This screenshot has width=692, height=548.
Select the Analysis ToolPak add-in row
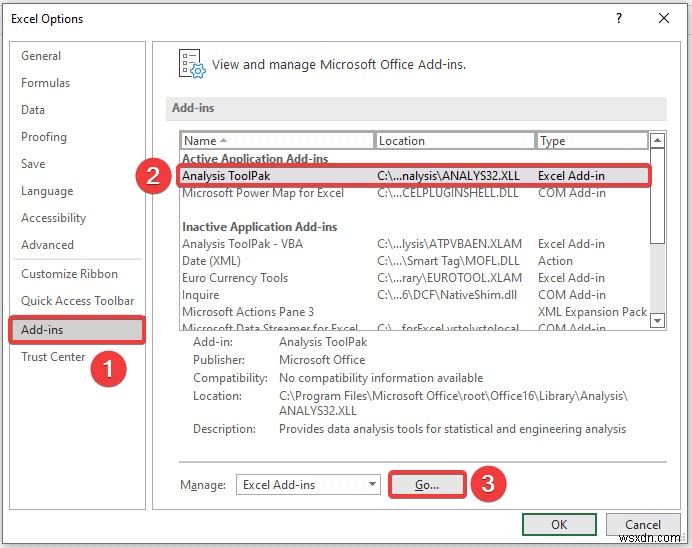point(414,176)
